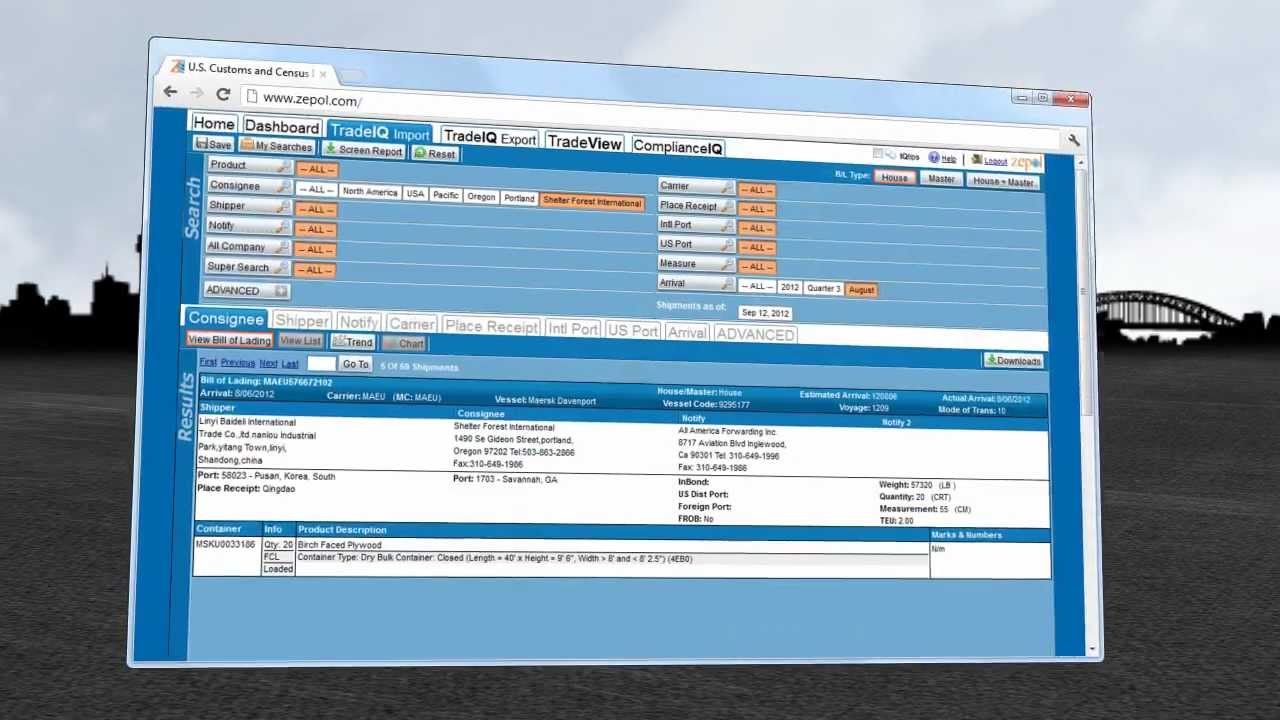Screen dimensions: 1280x720
Task: Select the Pacific consignee filter level
Action: [x=446, y=195]
